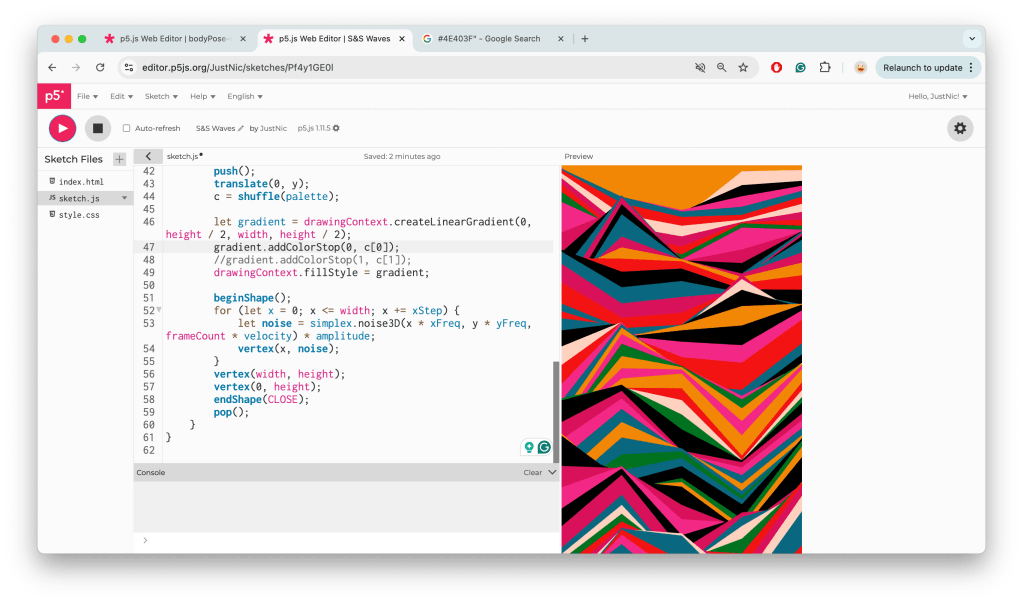The width and height of the screenshot is (1023, 603).
Task: Open editor settings gear icon
Action: tap(960, 128)
